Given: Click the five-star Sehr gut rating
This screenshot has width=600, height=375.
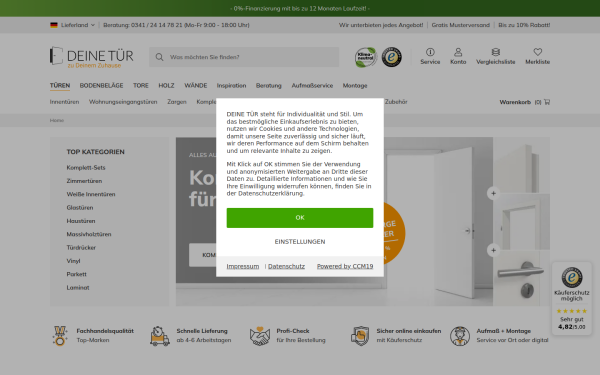Looking at the screenshot, I should pos(572,311).
